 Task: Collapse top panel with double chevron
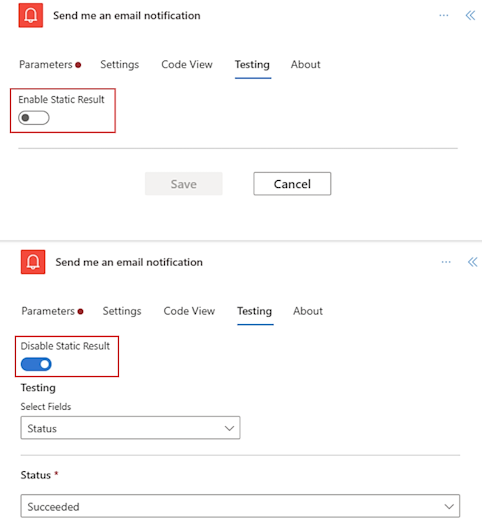tap(470, 15)
